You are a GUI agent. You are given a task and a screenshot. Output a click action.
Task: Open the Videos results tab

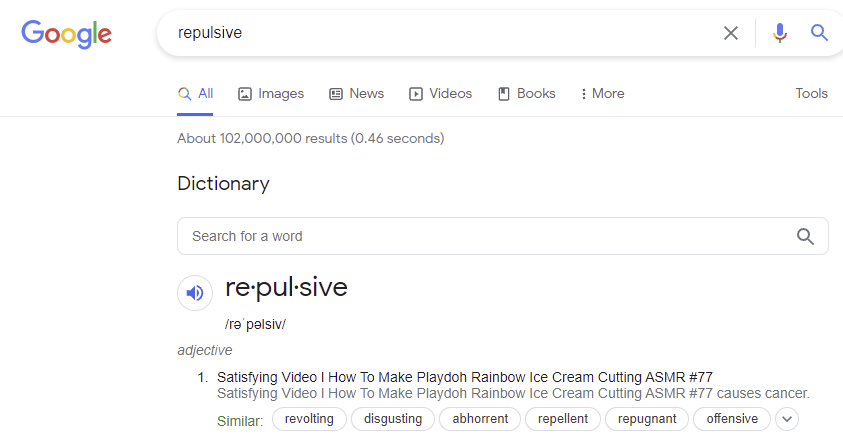point(440,94)
